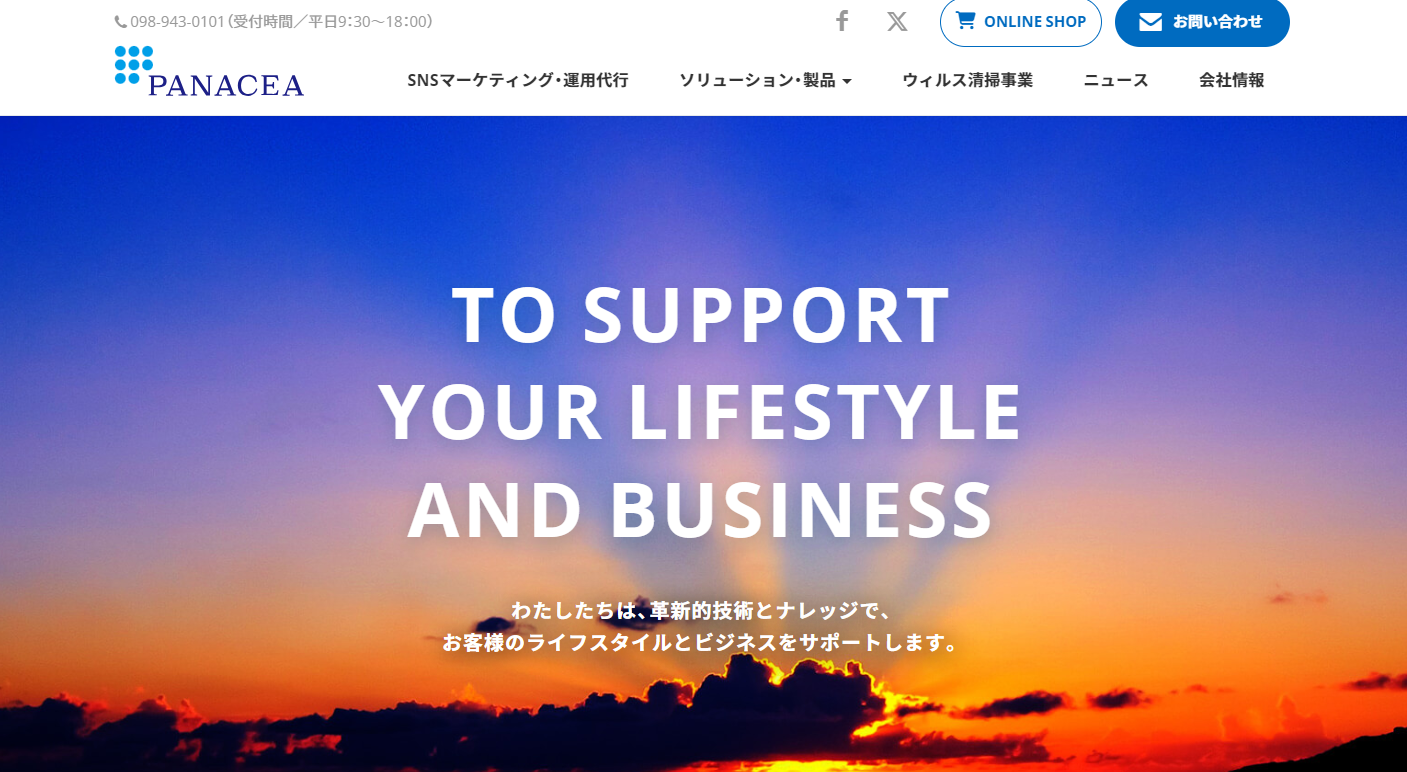Click the お問い合わせ contact button
Screen dimensions: 1407x772
point(1202,22)
